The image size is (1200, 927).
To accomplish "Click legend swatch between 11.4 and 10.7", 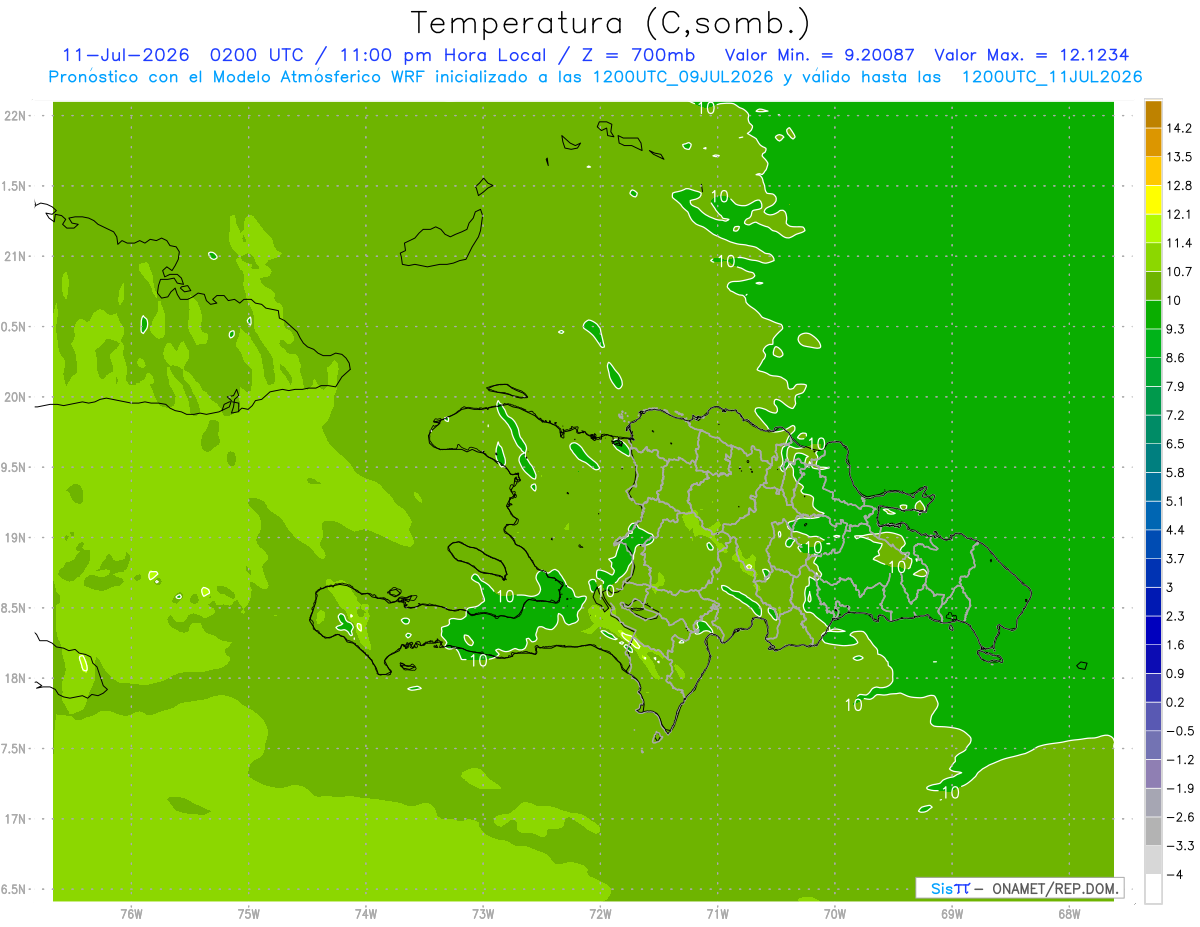I will [x=1153, y=257].
